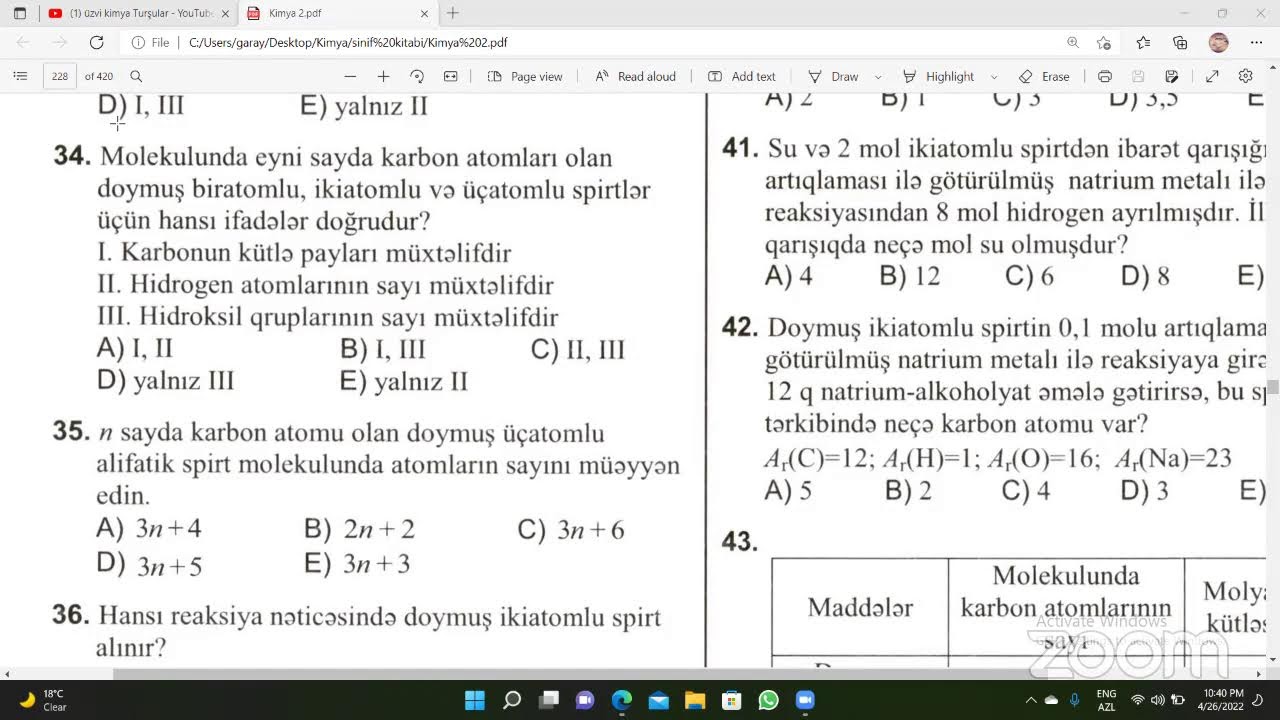
Task: Click the address bar file path
Action: tap(348, 43)
